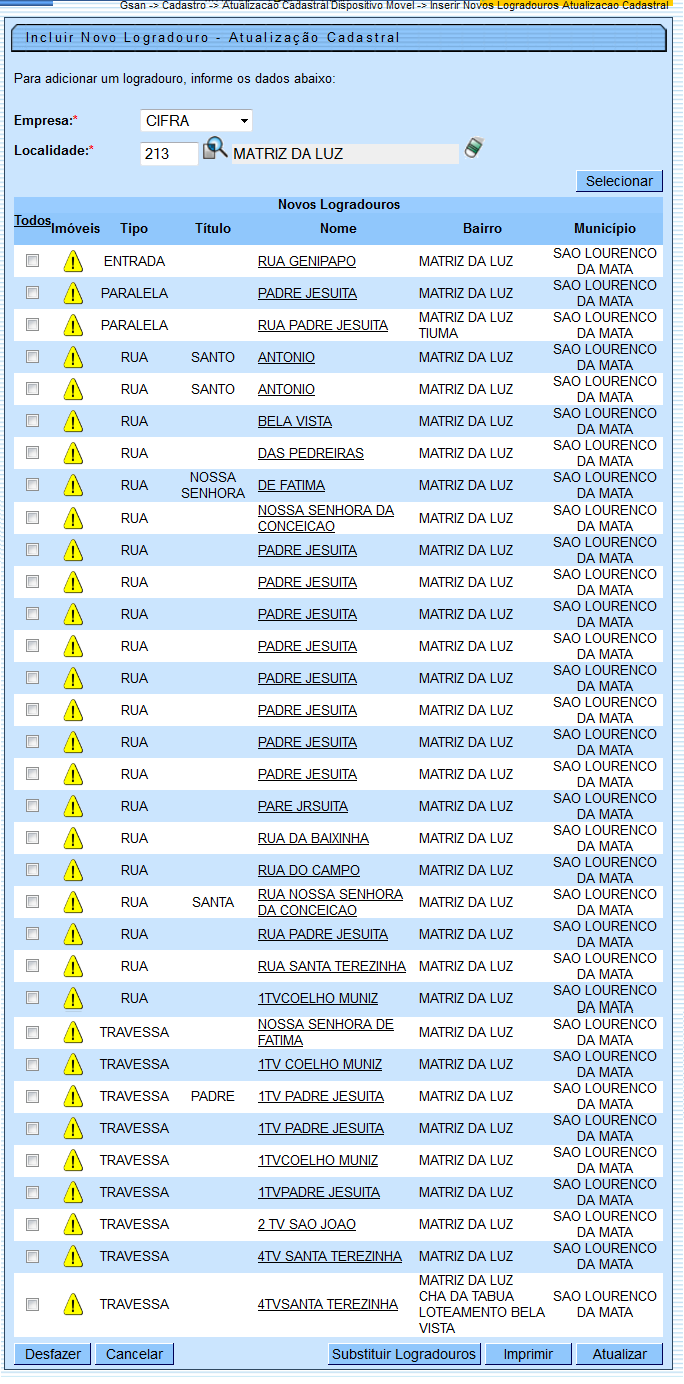
Task: Click warning icon in TRAVESSA PADRE 1TV PADRE JESUITA row
Action: (73, 1096)
